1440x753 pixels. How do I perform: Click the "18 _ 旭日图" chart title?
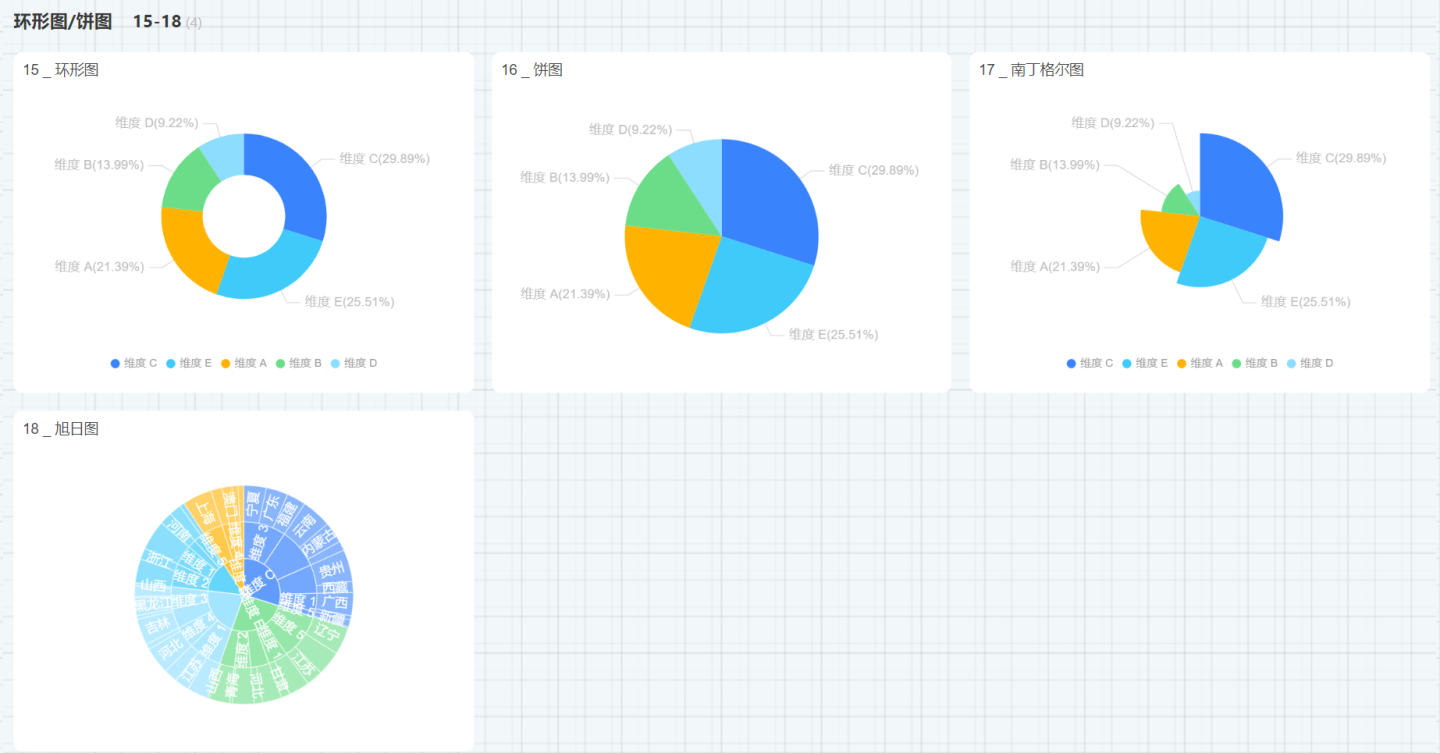pyautogui.click(x=61, y=428)
